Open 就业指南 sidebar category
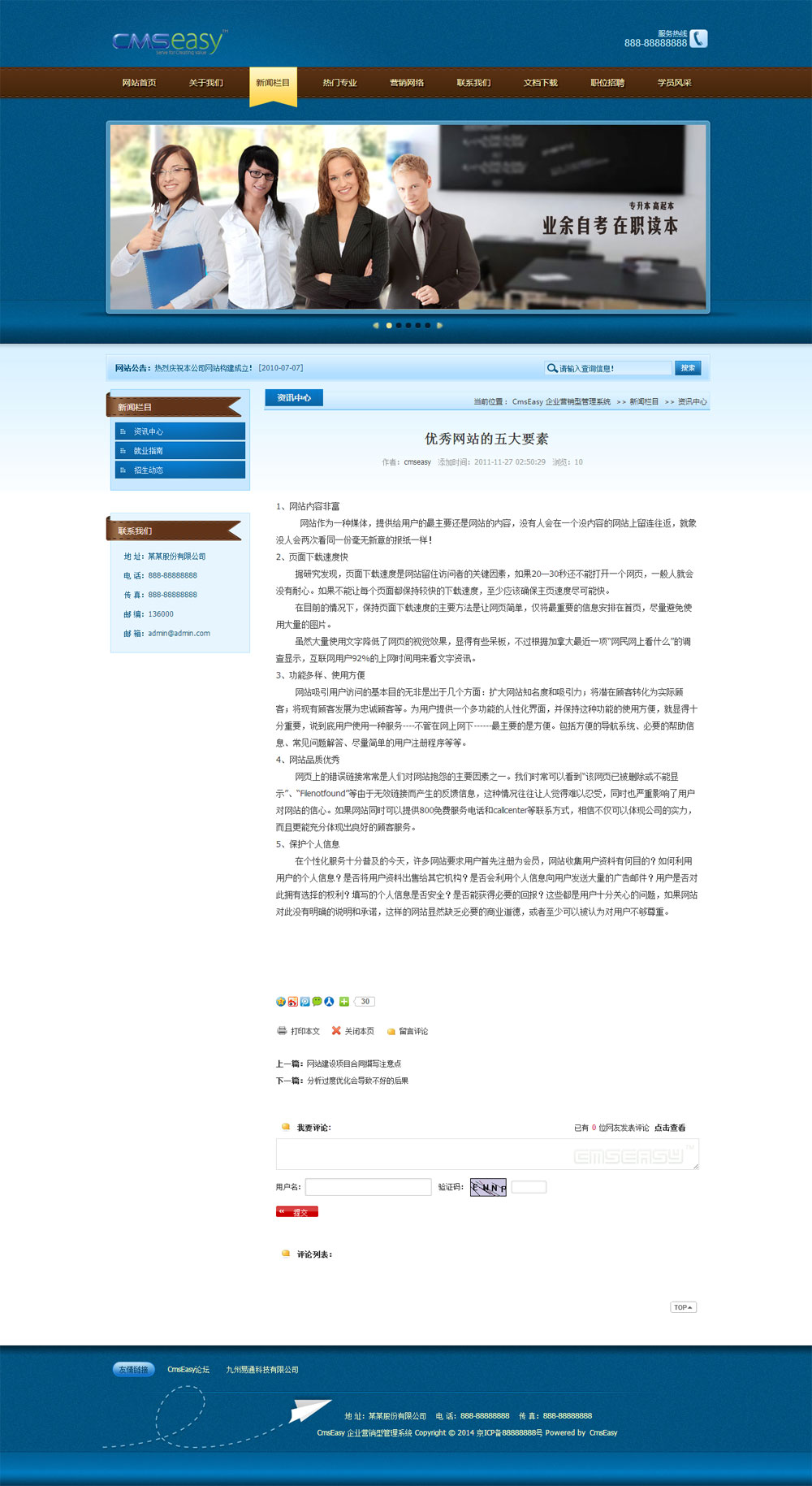This screenshot has height=1486, width=812. (x=180, y=451)
